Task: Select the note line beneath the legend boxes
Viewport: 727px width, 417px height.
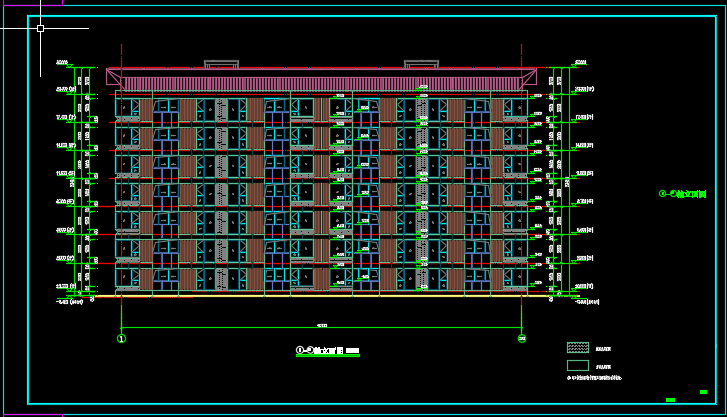Action: (594, 378)
